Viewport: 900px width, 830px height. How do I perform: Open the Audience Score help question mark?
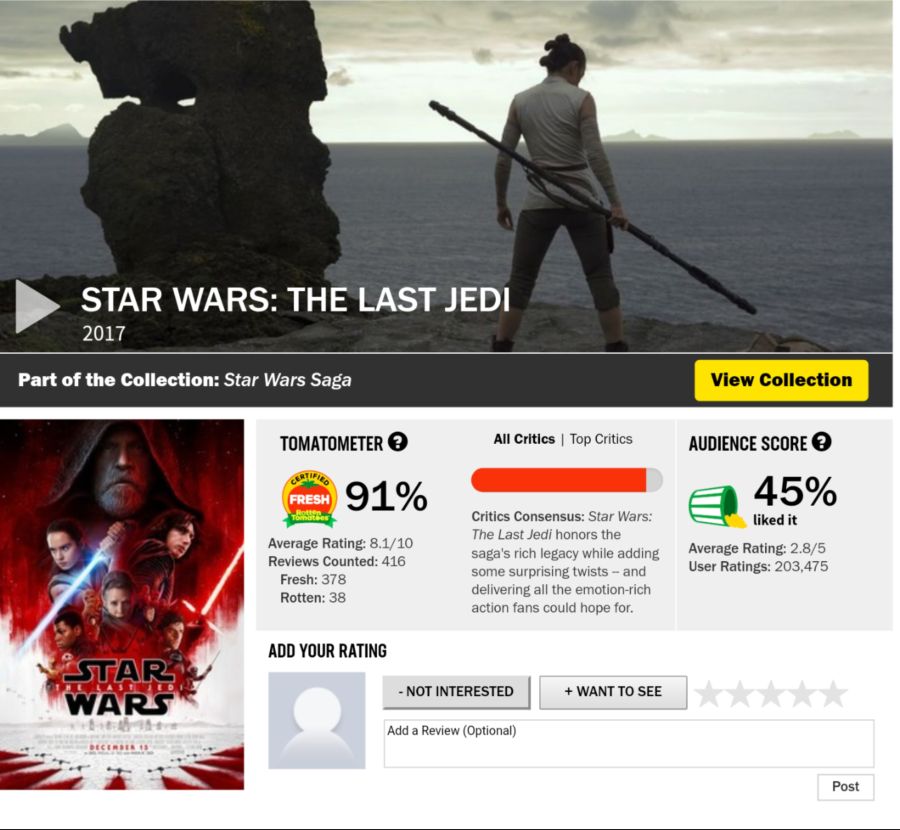click(822, 441)
